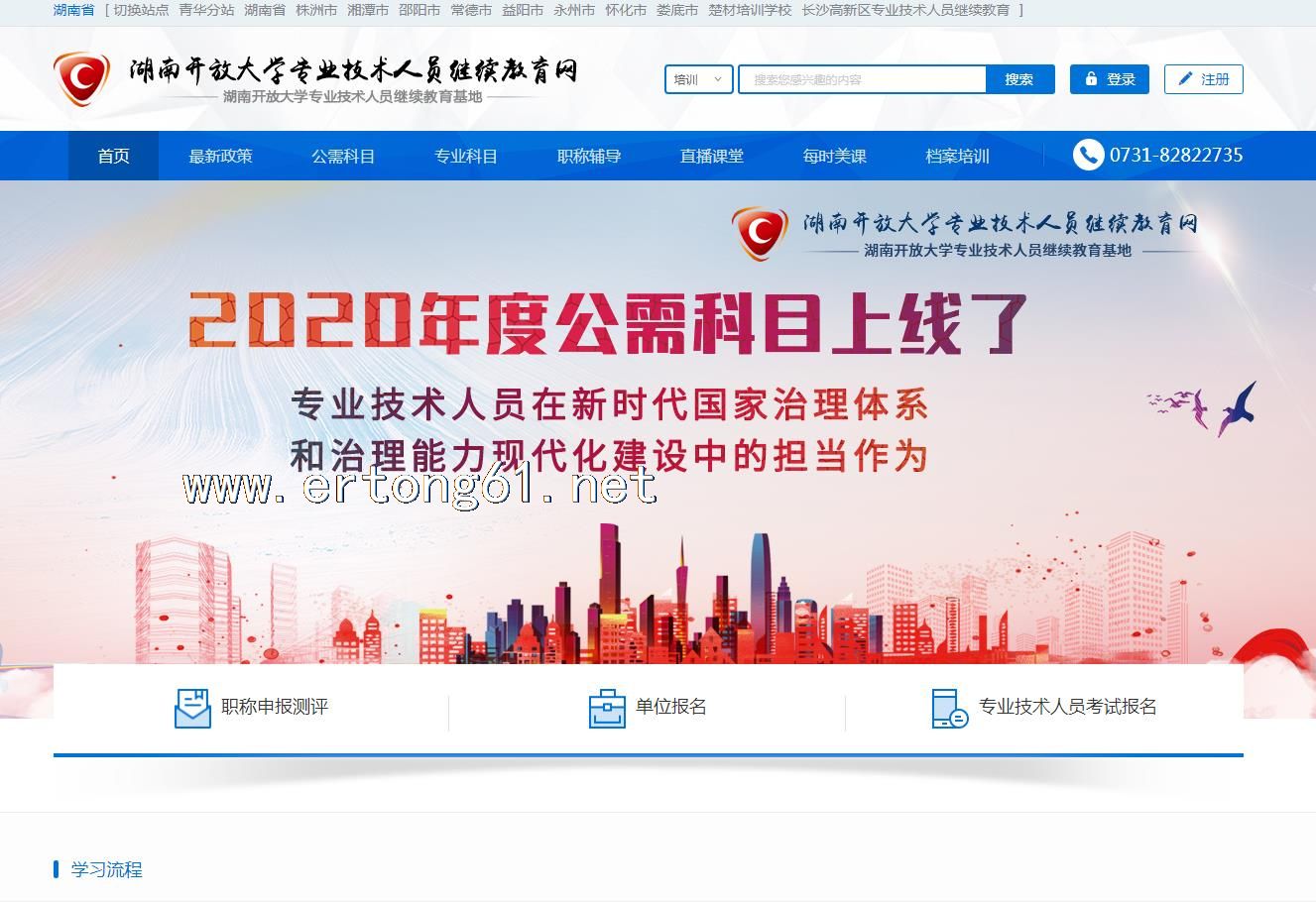Switch to the 株洲市 site link

click(316, 10)
